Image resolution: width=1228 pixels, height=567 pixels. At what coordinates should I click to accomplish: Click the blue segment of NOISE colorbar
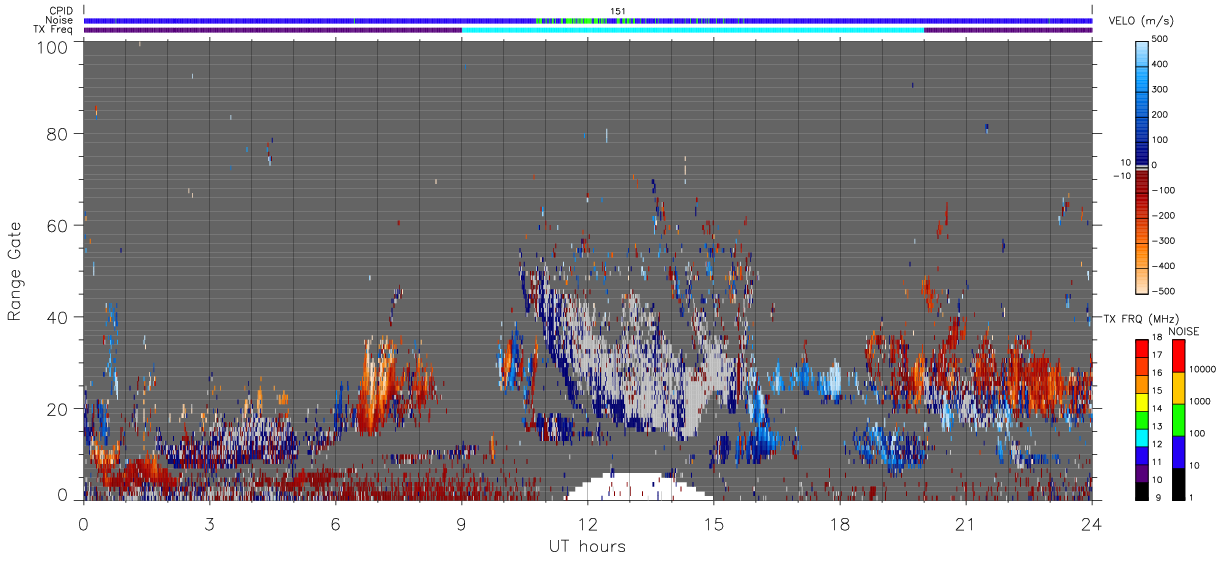[1177, 452]
